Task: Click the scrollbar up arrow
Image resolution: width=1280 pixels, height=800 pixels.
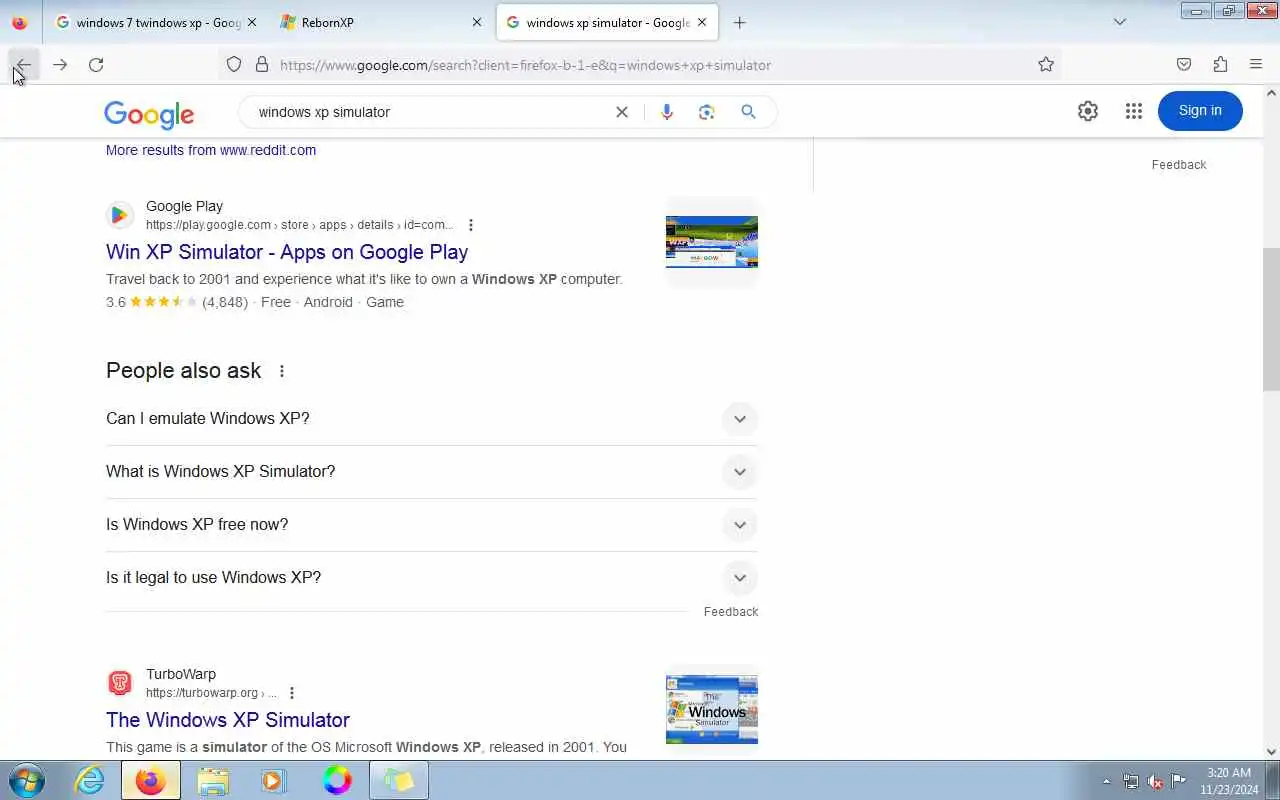Action: tap(1271, 93)
